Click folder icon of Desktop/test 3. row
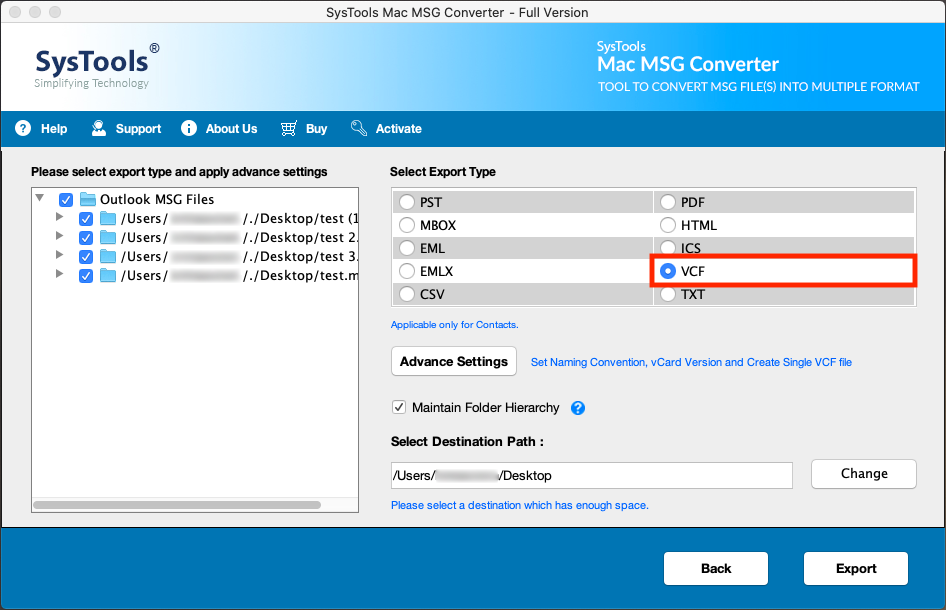Screen dimensions: 946x610 (x=108, y=256)
